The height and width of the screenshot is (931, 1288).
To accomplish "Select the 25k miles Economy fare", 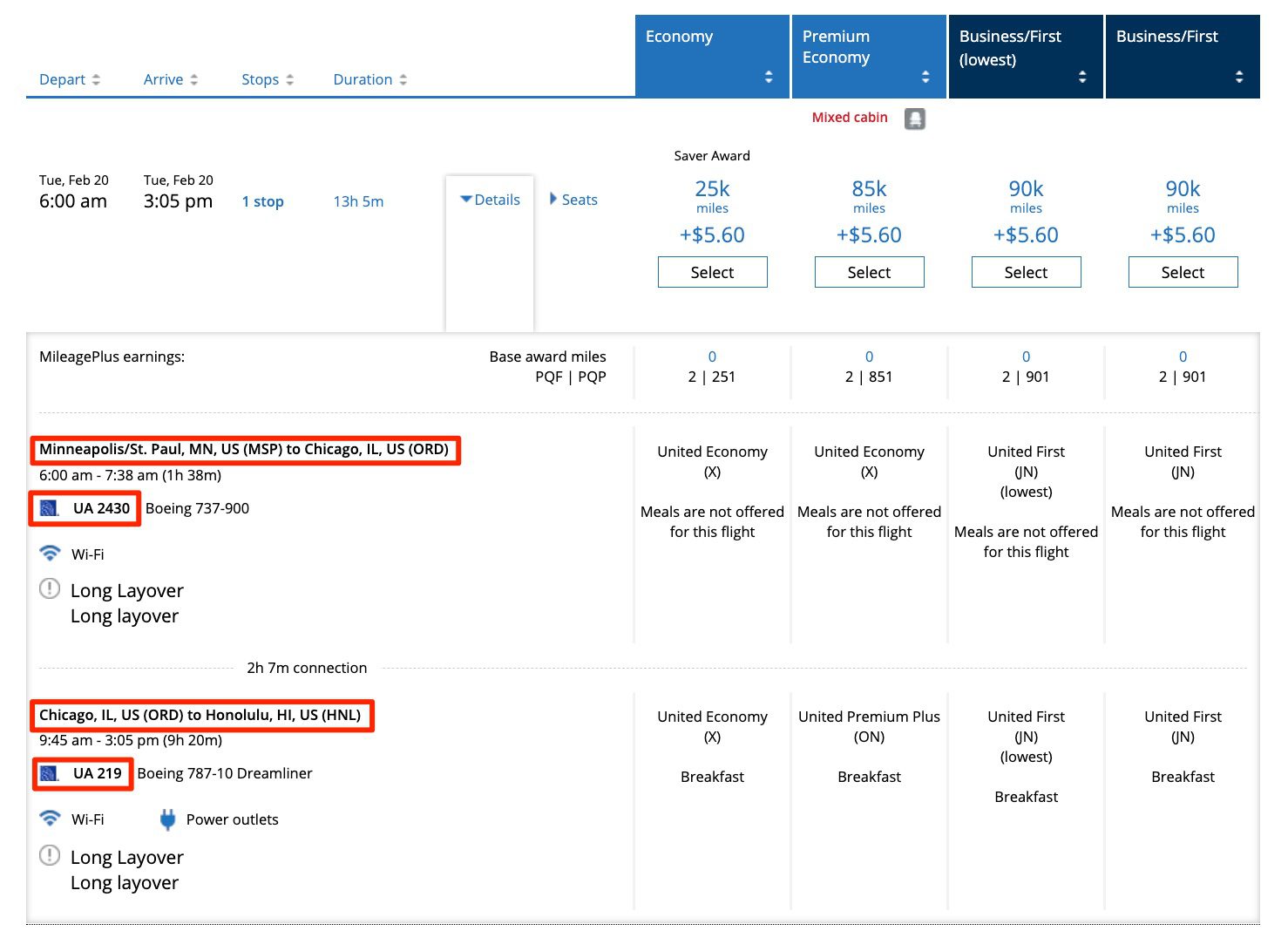I will tap(712, 272).
